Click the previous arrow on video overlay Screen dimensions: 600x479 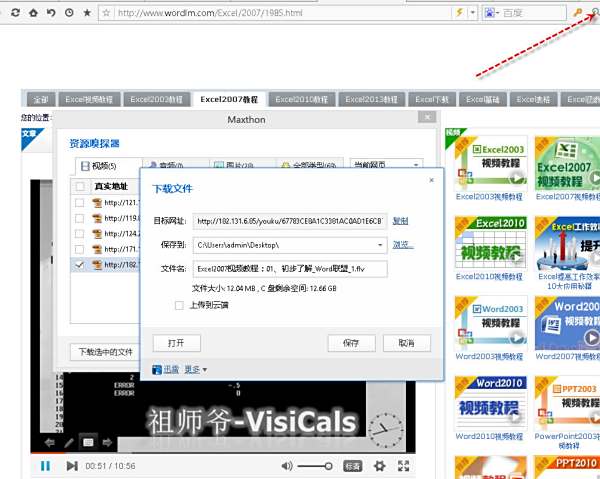(49, 443)
